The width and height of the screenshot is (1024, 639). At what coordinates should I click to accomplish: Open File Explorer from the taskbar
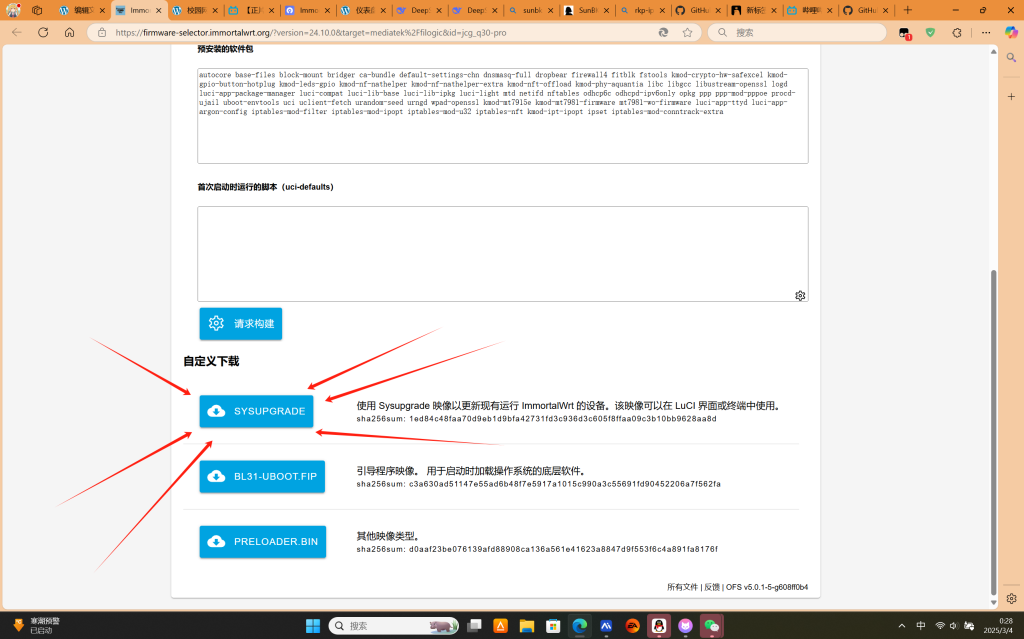point(527,626)
